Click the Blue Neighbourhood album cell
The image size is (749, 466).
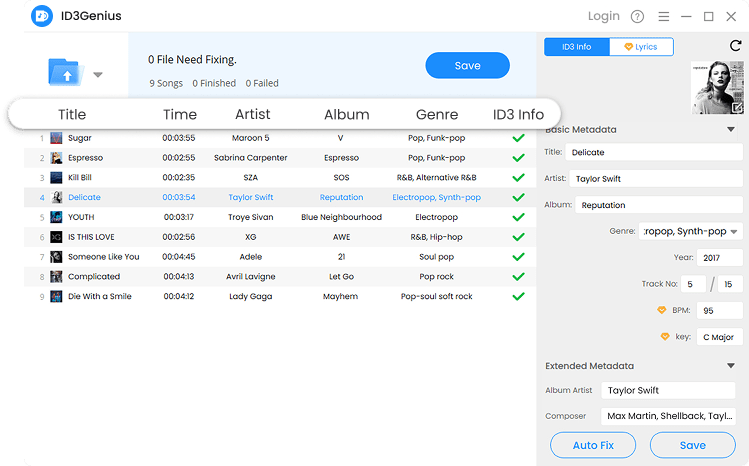click(x=341, y=217)
